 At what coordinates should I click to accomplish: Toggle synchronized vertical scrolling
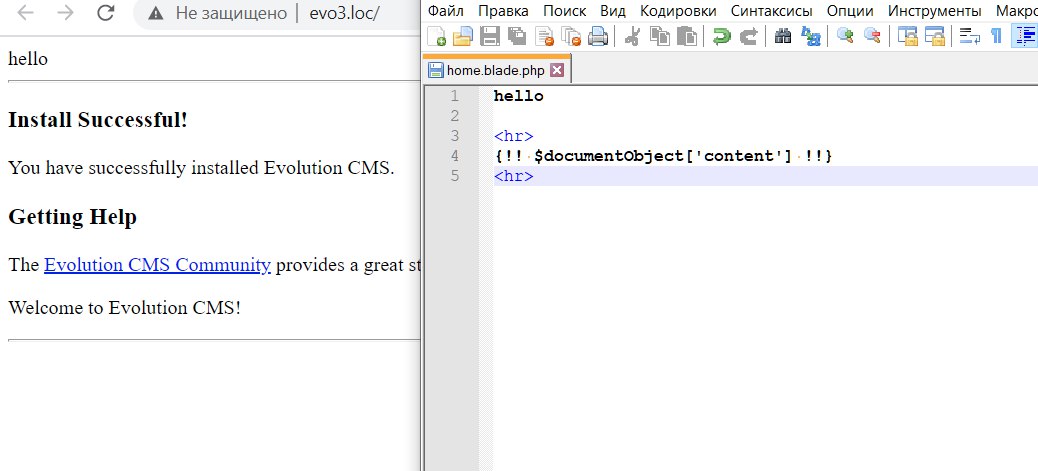(907, 36)
